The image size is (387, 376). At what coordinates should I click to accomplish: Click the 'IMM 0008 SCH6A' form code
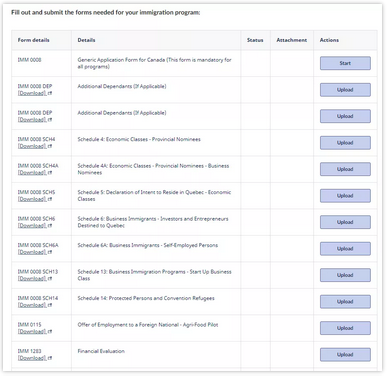[38, 245]
